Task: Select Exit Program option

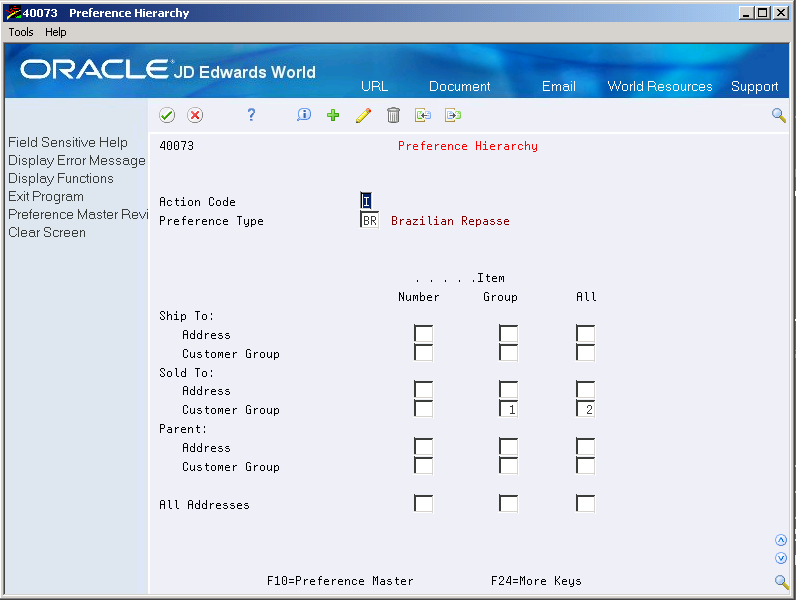Action: click(x=46, y=196)
